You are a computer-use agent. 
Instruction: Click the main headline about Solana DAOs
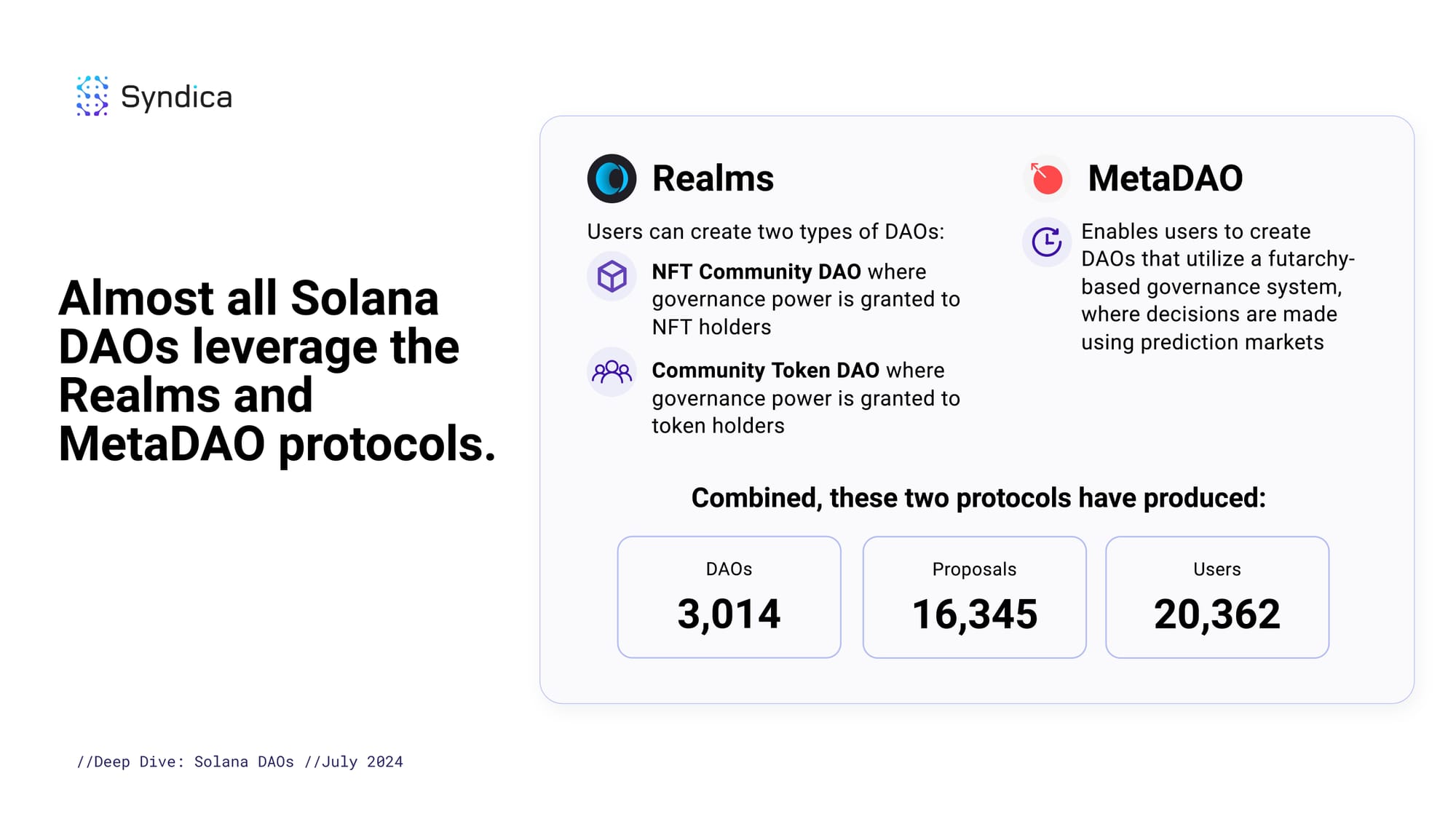pyautogui.click(x=277, y=371)
